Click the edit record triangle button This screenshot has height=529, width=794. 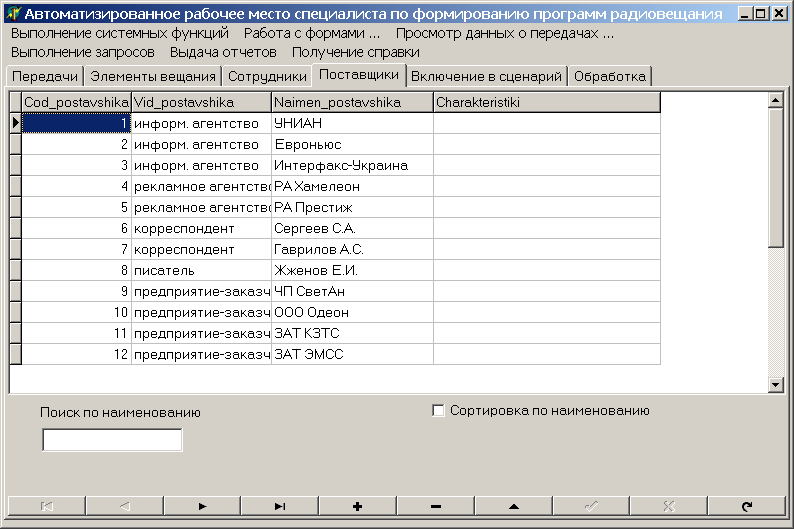[514, 506]
